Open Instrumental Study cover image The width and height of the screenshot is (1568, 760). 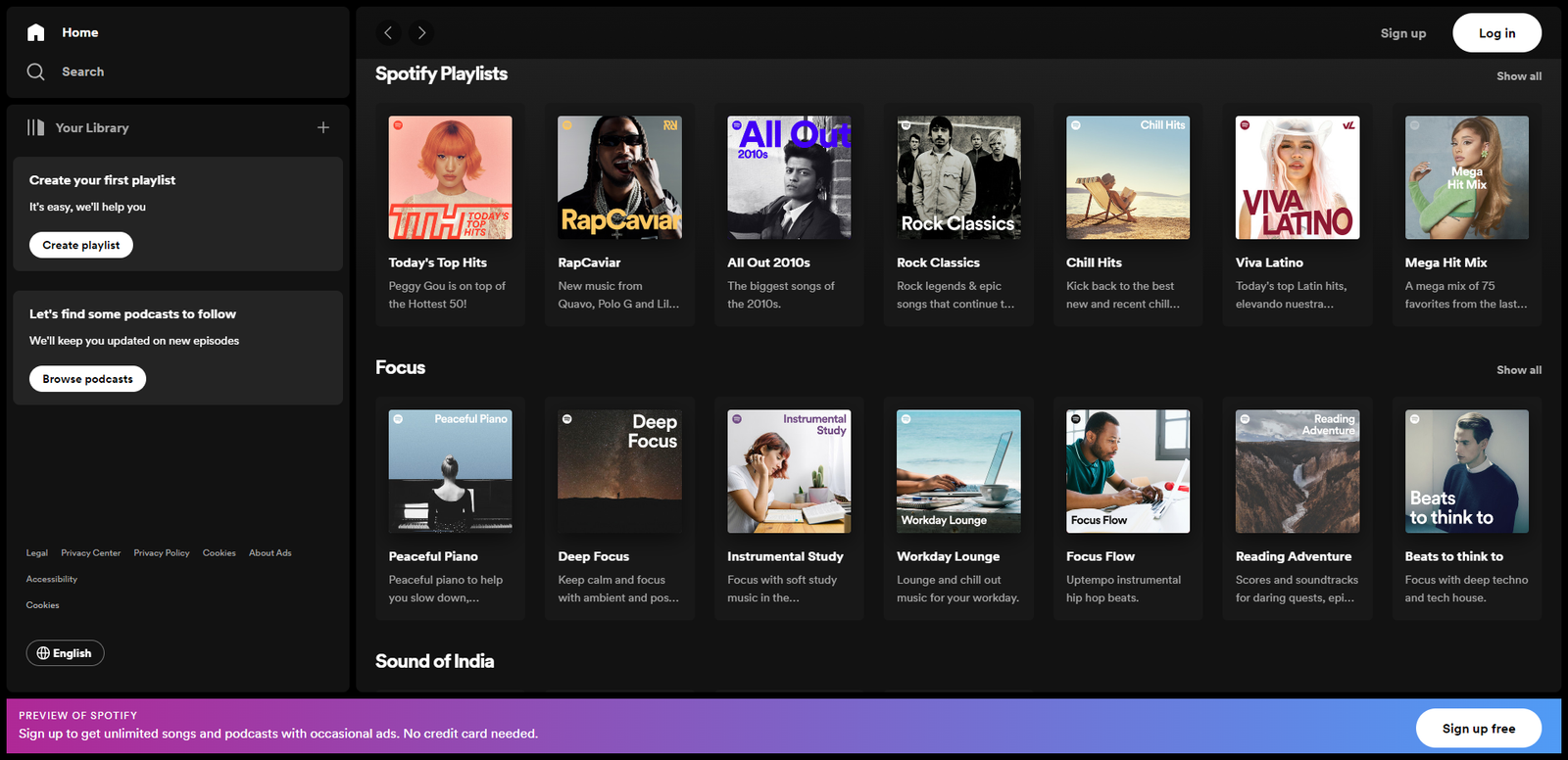789,471
